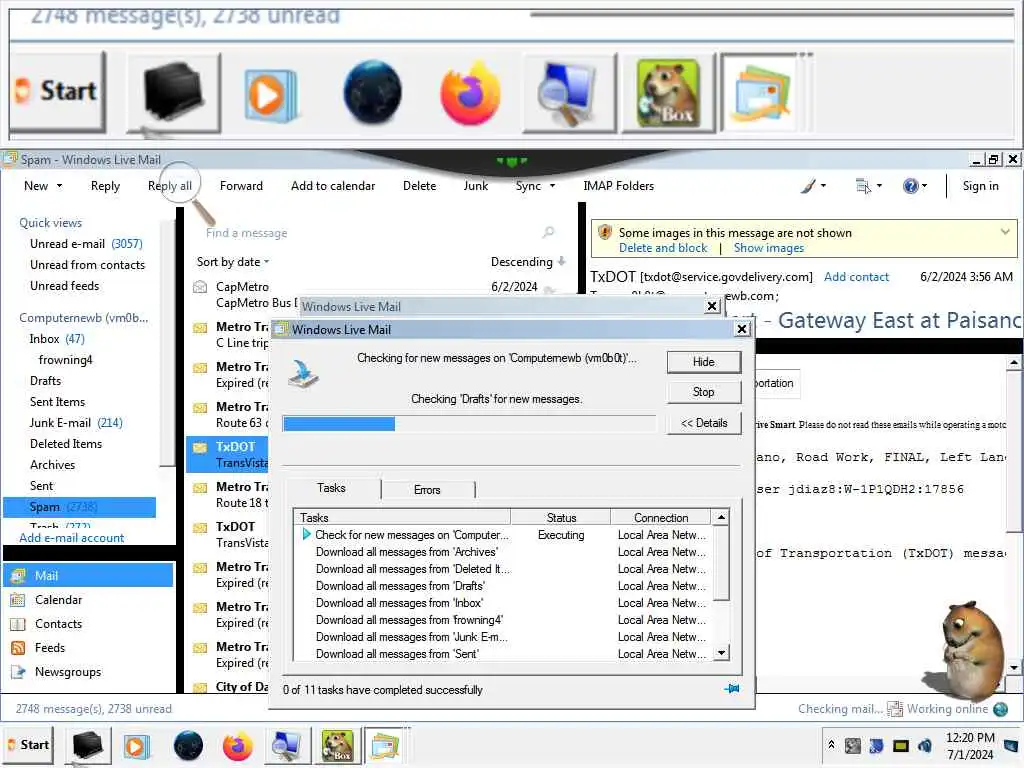Image resolution: width=1024 pixels, height=768 pixels.
Task: Open the black folder icon in magnified bar
Action: click(173, 93)
